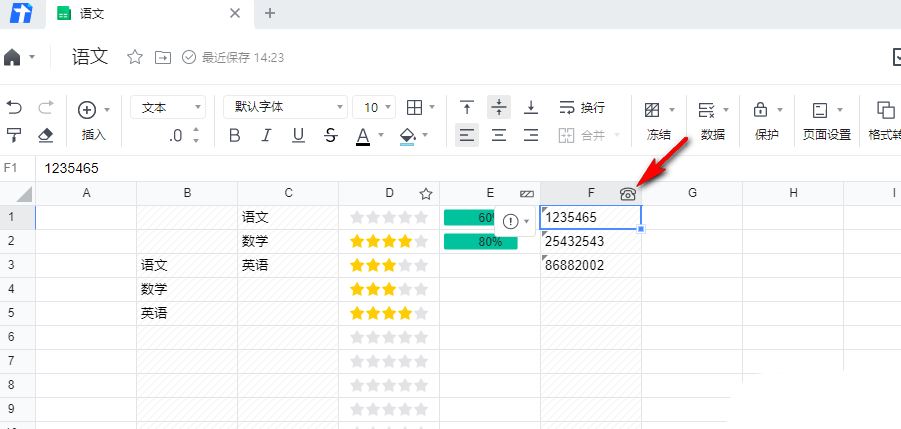Click progress bar icon in column E header
This screenshot has height=429, width=901.
[x=527, y=194]
